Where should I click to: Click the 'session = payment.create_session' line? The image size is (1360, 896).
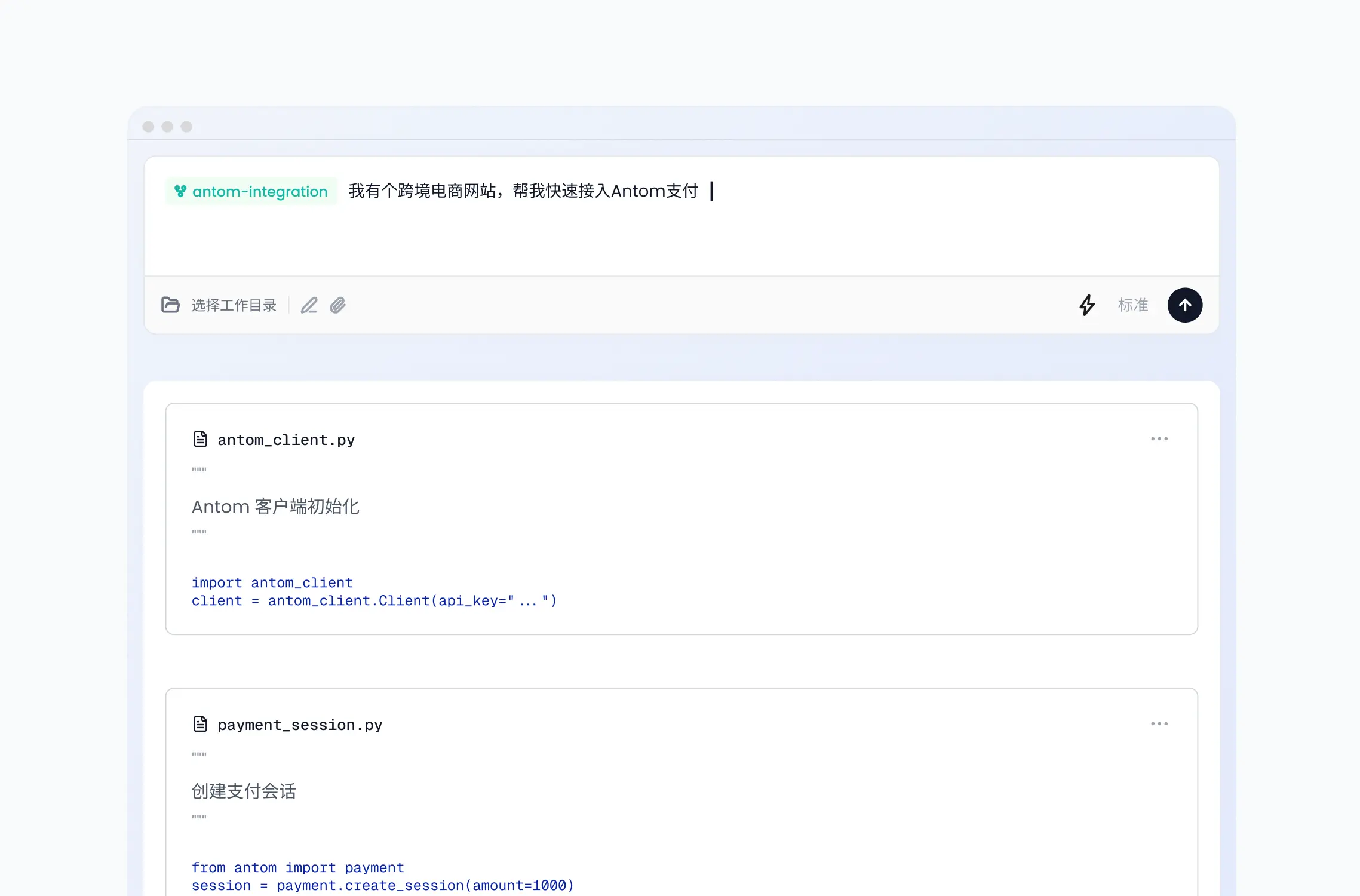click(383, 886)
